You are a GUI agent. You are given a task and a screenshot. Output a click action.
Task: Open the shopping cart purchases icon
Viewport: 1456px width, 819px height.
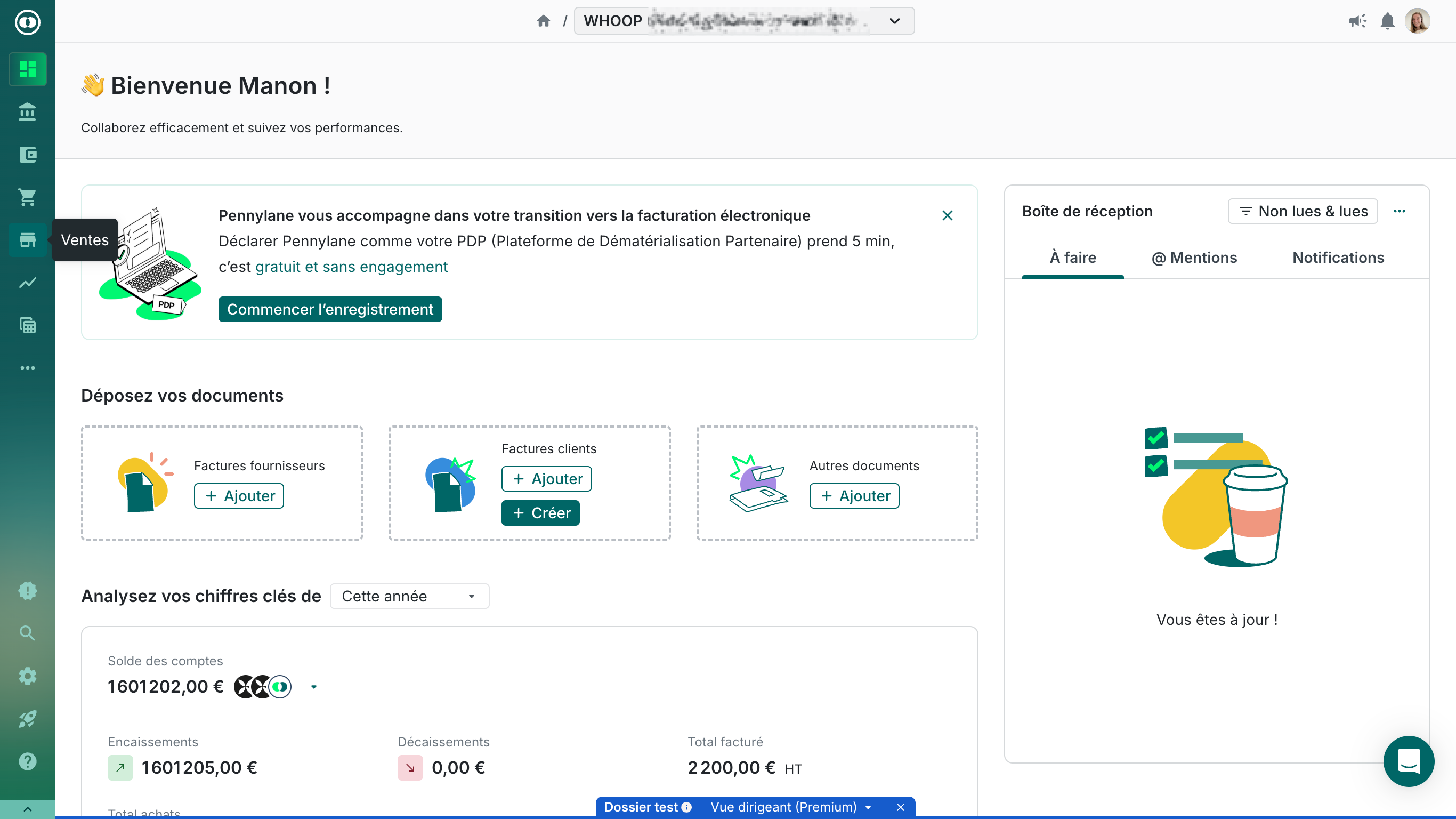click(27, 197)
